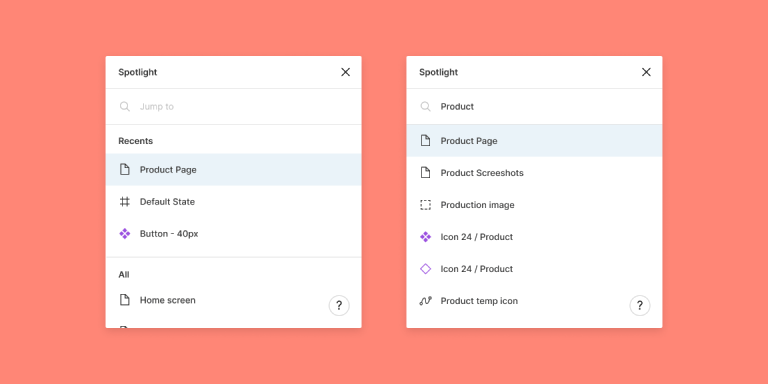The image size is (768, 384).
Task: Click the 'Jump to' search field
Action: coord(234,106)
